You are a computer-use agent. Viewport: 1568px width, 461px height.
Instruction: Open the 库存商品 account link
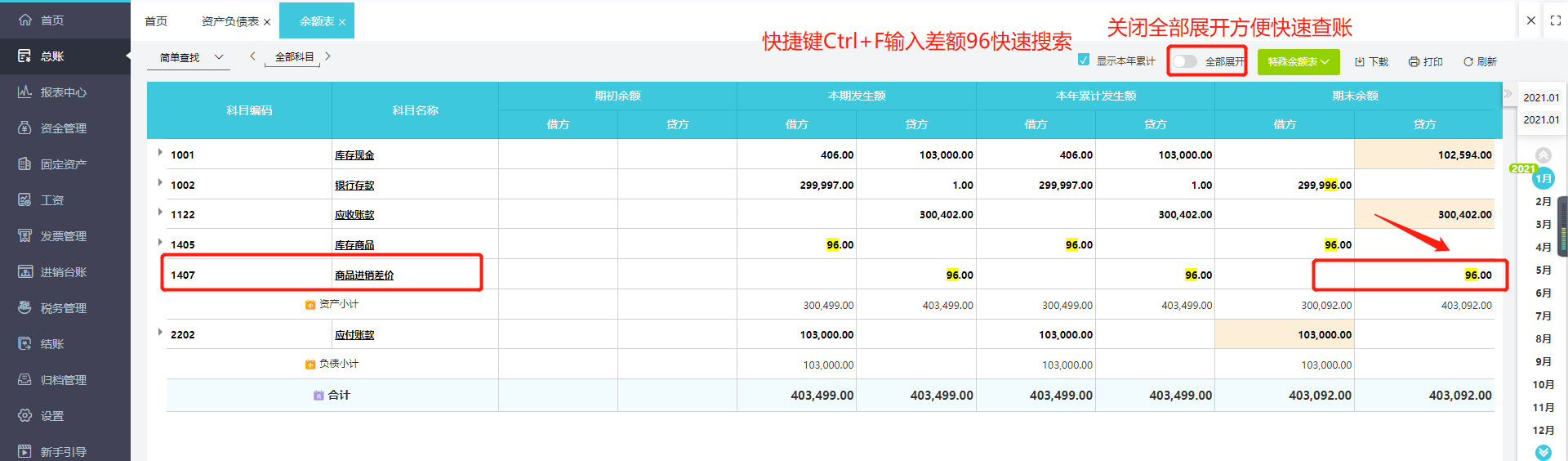[x=354, y=245]
